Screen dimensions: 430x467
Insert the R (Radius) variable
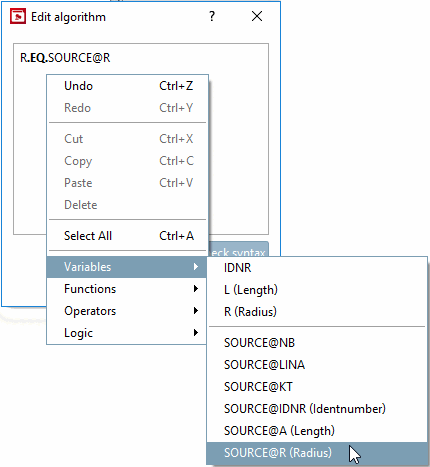point(317,312)
